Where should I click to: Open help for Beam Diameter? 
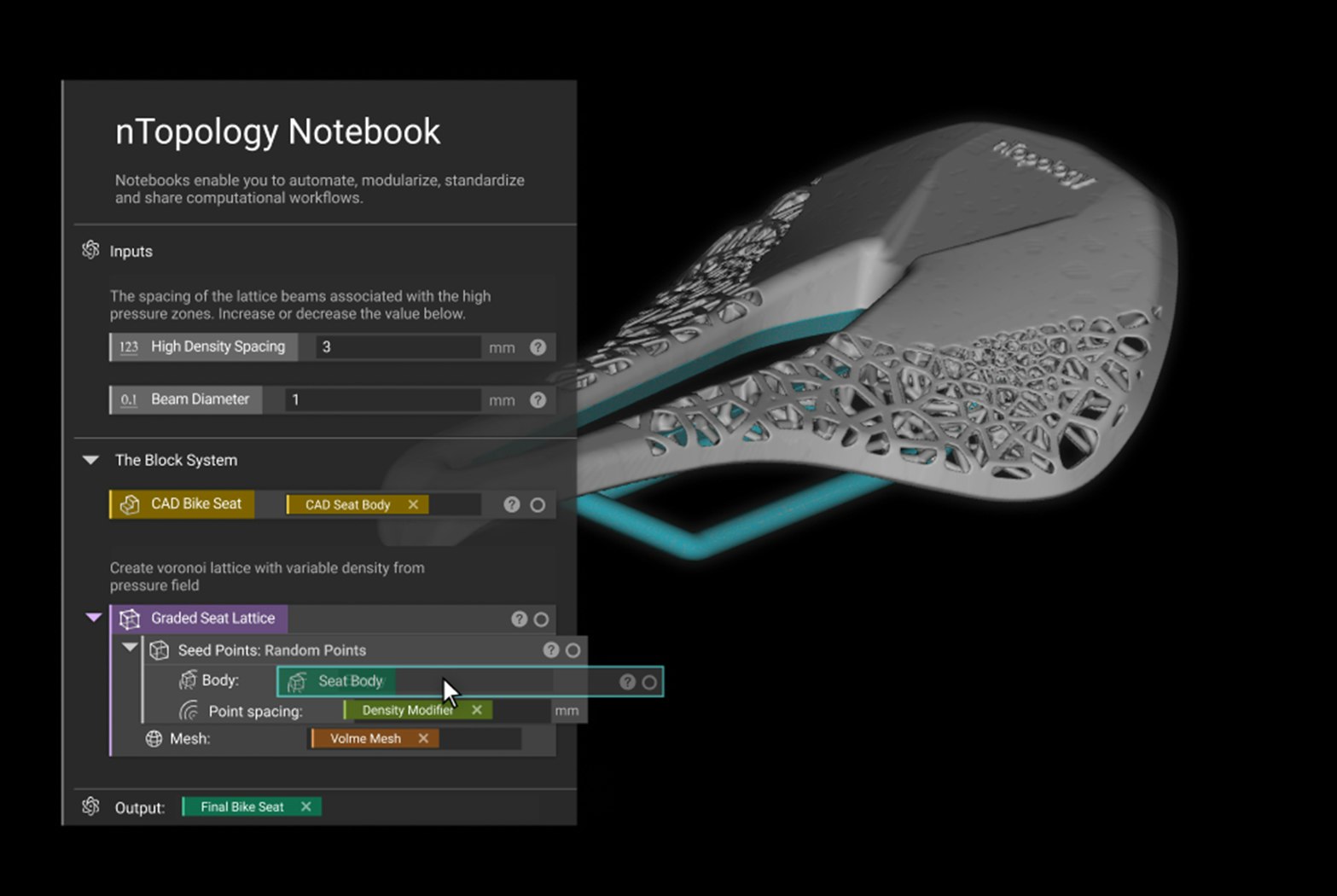tap(538, 399)
